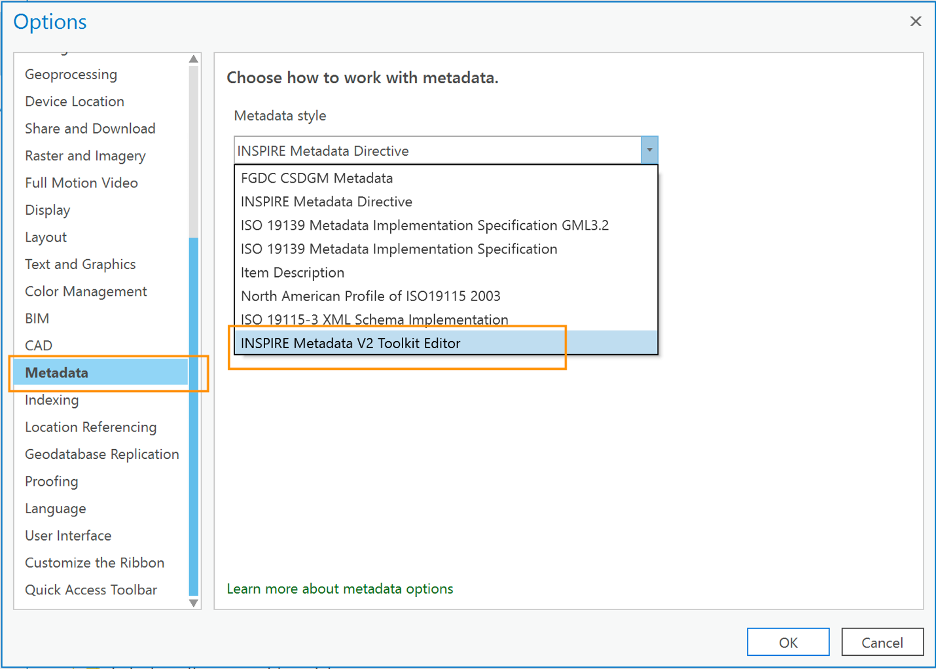936x670 pixels.
Task: Open Customize the Ribbon options
Action: coord(95,563)
